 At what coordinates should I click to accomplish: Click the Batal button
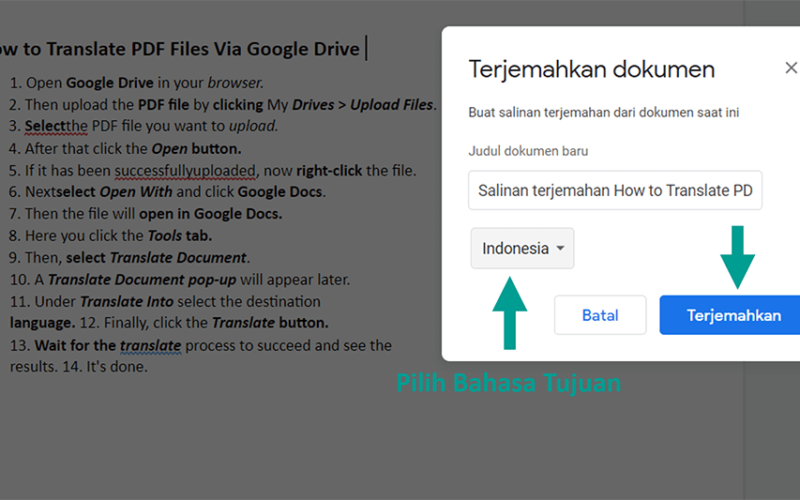[x=600, y=315]
